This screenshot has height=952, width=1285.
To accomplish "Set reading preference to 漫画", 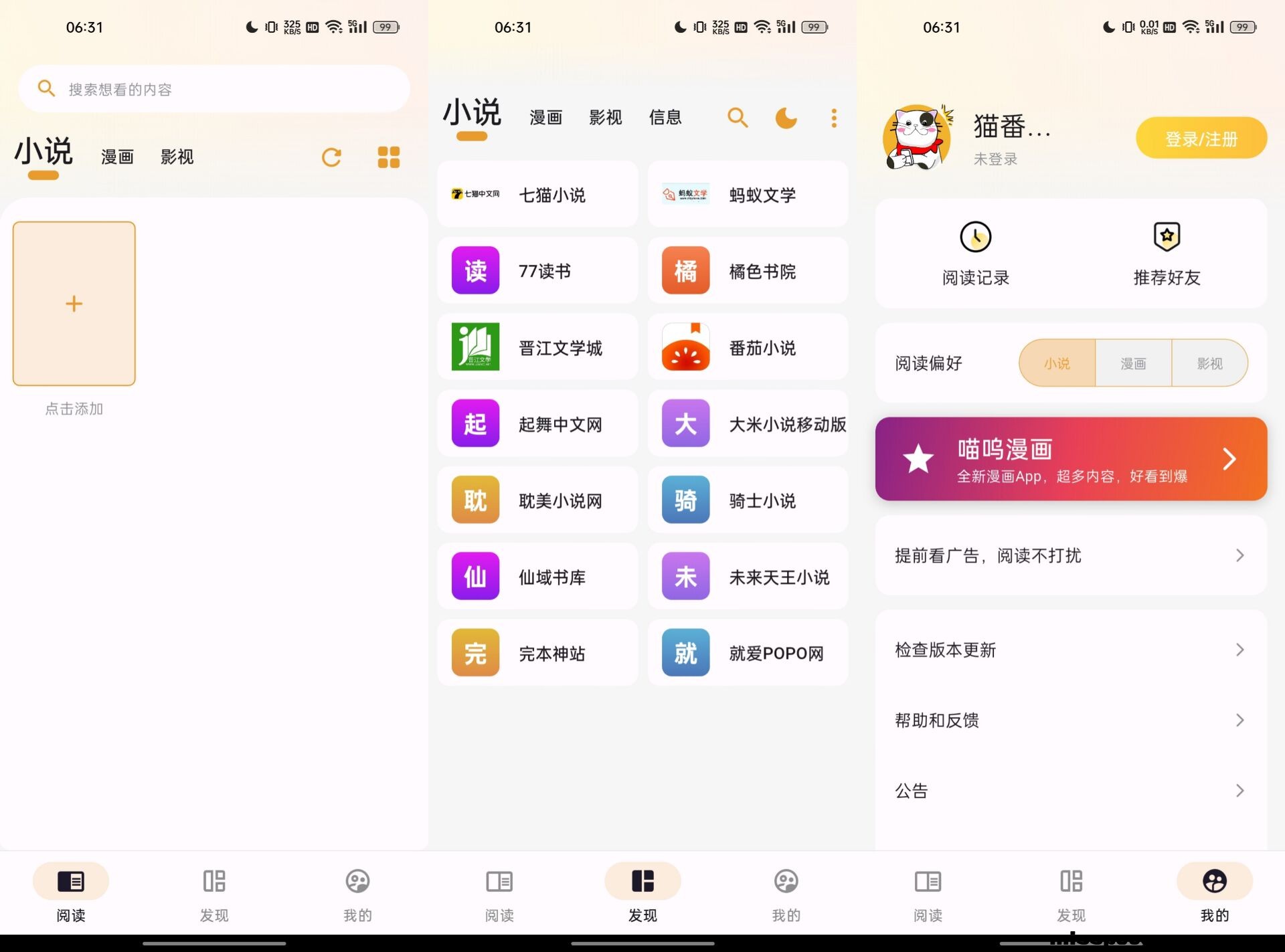I will click(x=1134, y=363).
